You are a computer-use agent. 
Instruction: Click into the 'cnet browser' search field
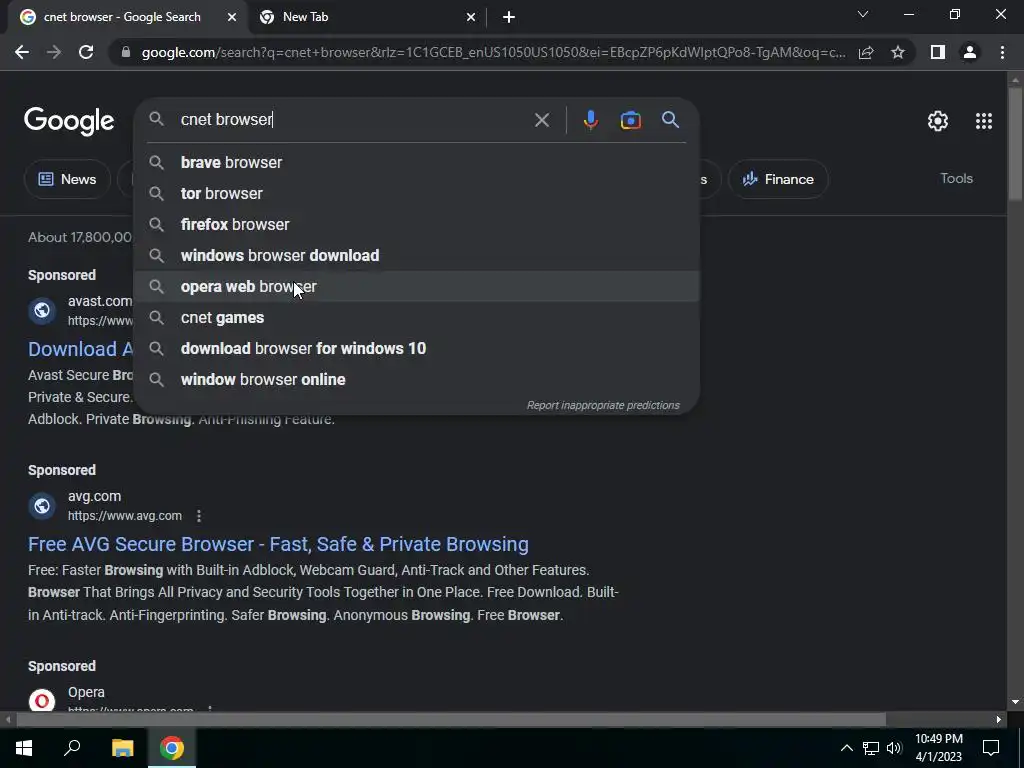[x=353, y=120]
